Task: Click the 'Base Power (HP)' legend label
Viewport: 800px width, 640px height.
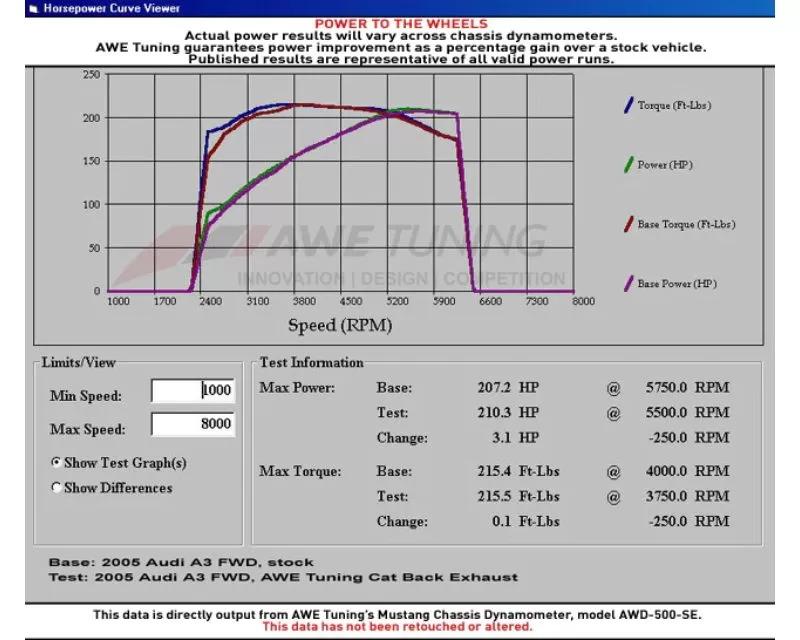Action: coord(677,284)
